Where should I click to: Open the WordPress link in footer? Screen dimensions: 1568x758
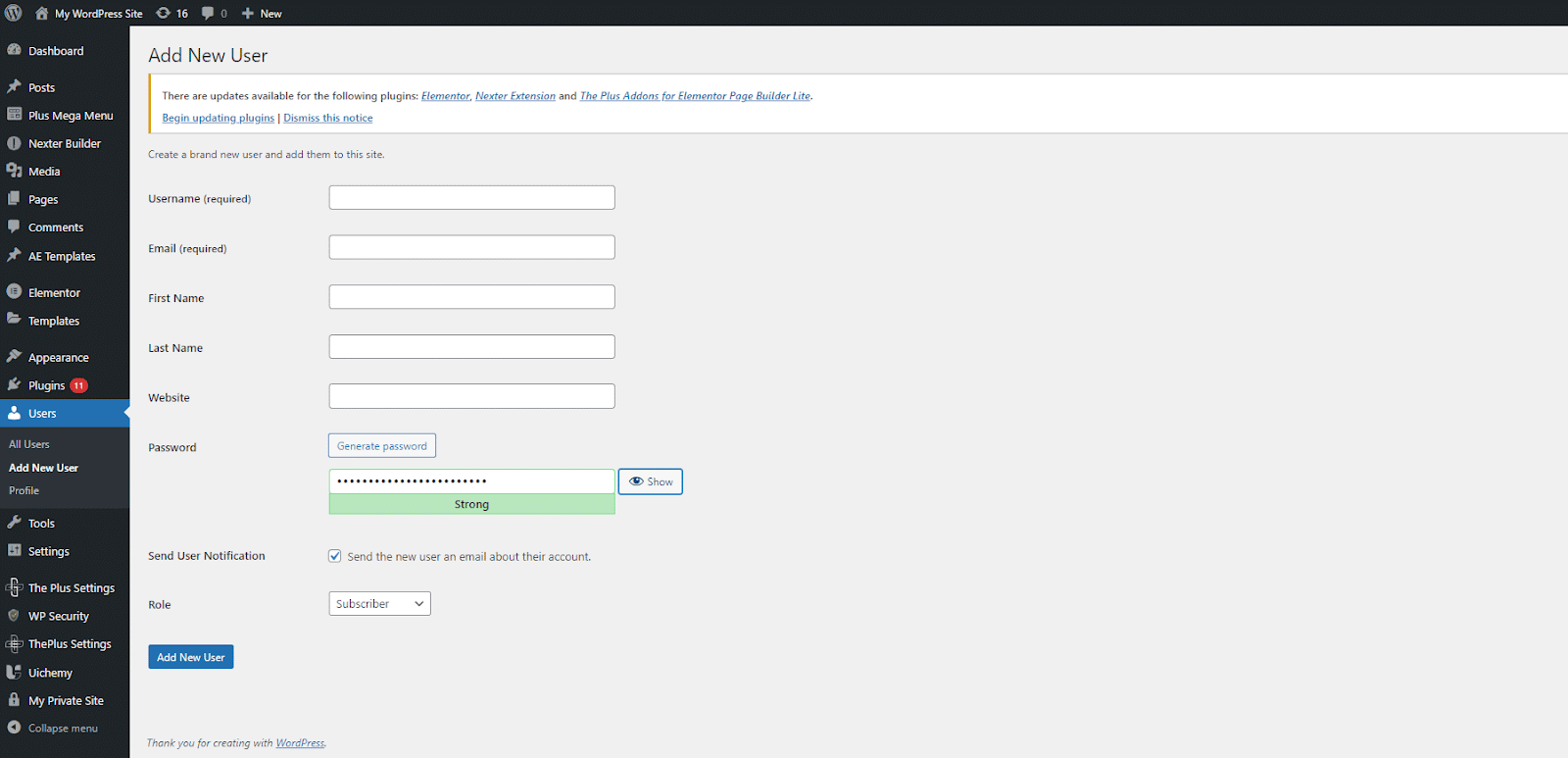point(300,743)
